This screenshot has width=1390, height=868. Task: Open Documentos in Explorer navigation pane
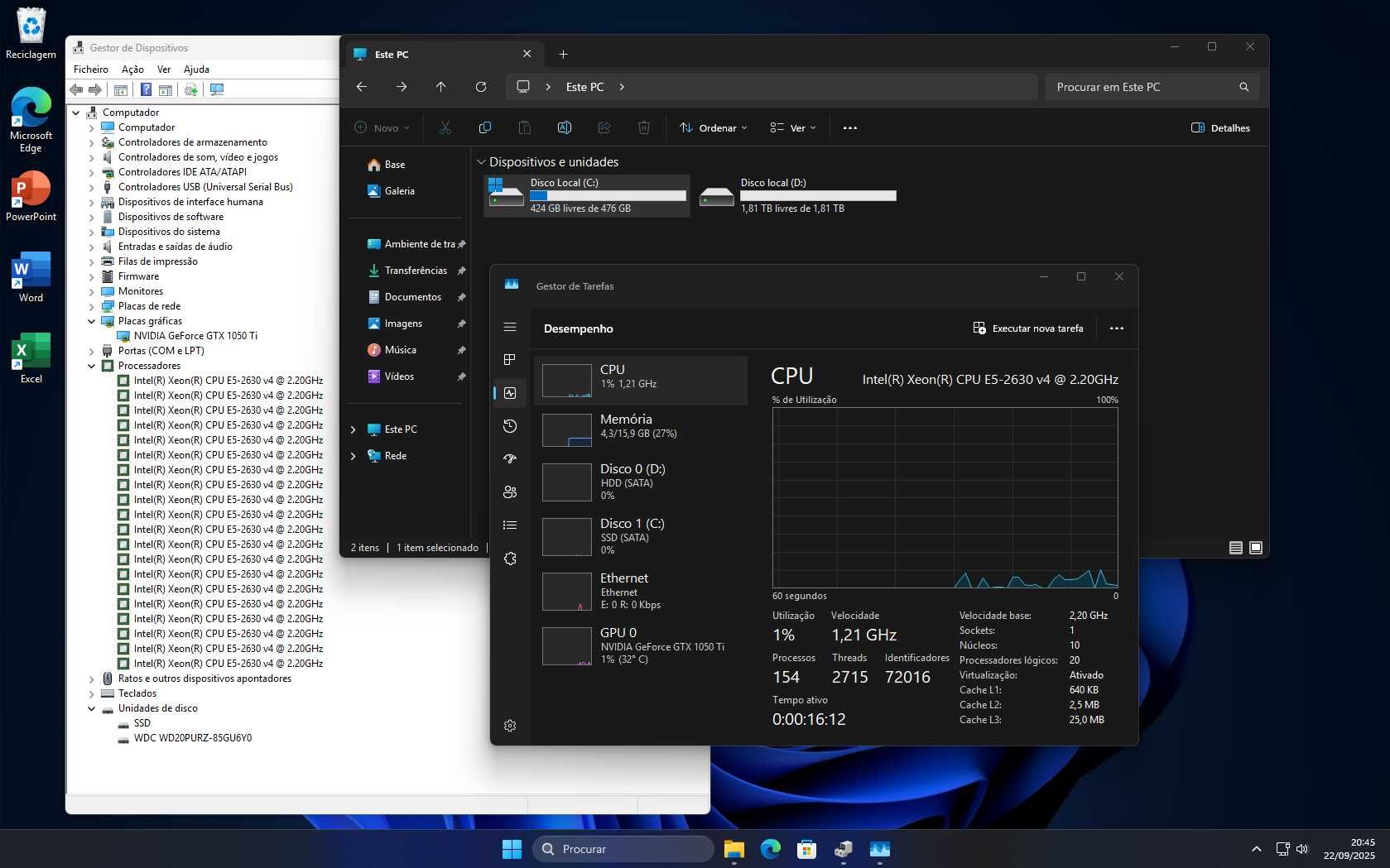(x=413, y=297)
